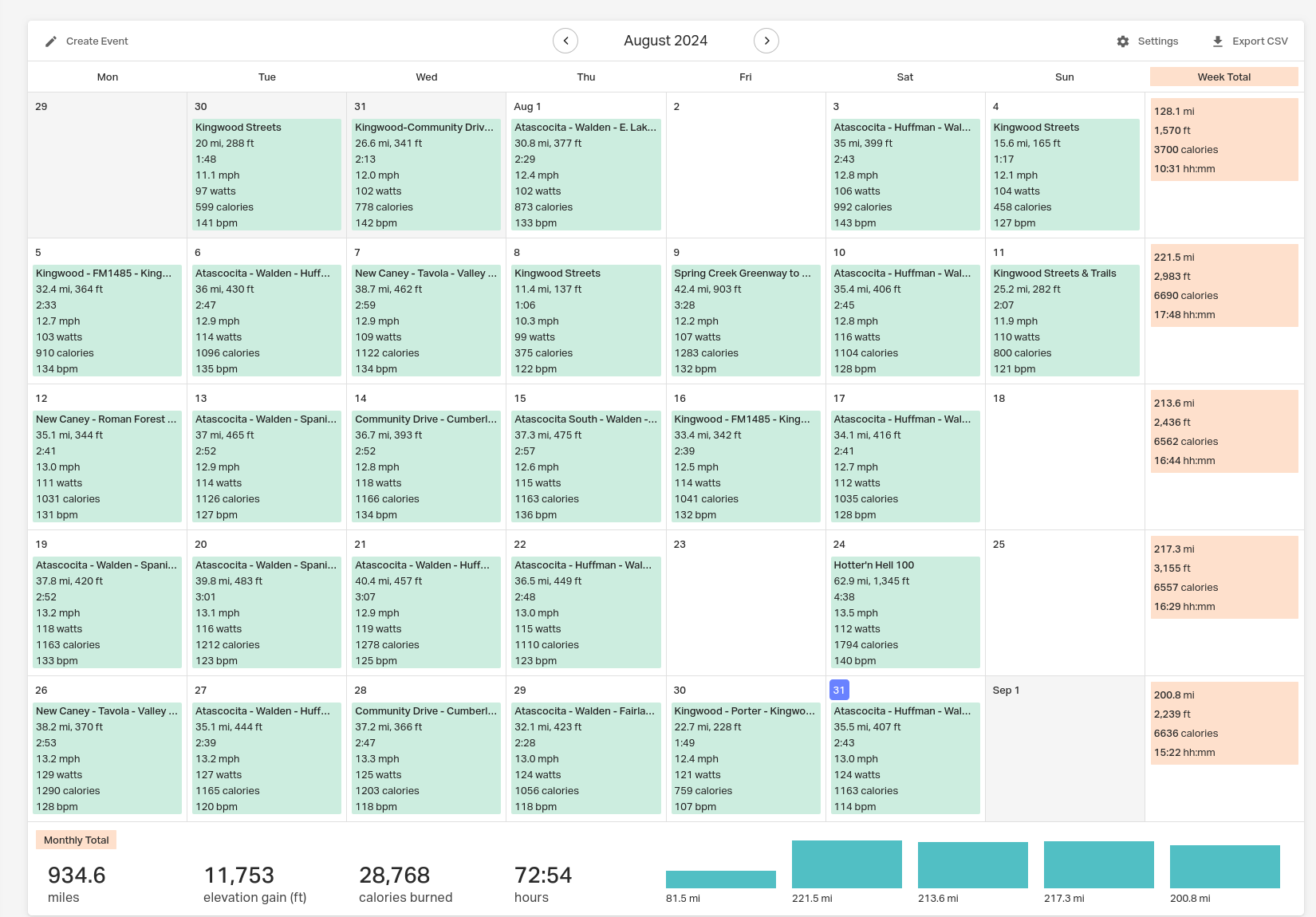Screen dimensions: 1316x917
Task: Open Kingwood Streets & Trails event on the 11th
Action: (1065, 321)
